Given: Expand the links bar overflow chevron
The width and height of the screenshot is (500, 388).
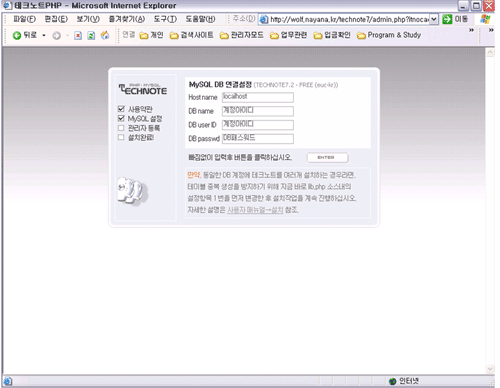Looking at the screenshot, I should (x=471, y=30).
